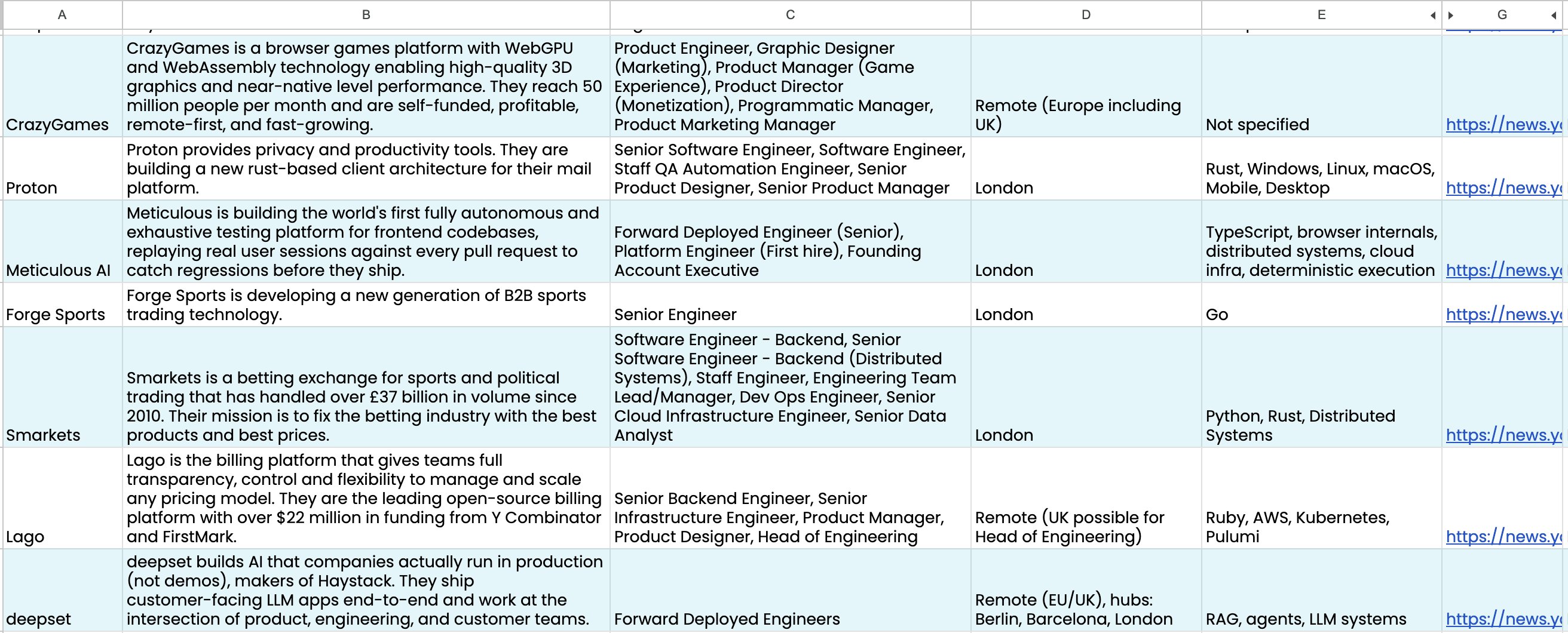Image resolution: width=1568 pixels, height=633 pixels.
Task: Select column G header
Action: click(x=1501, y=14)
